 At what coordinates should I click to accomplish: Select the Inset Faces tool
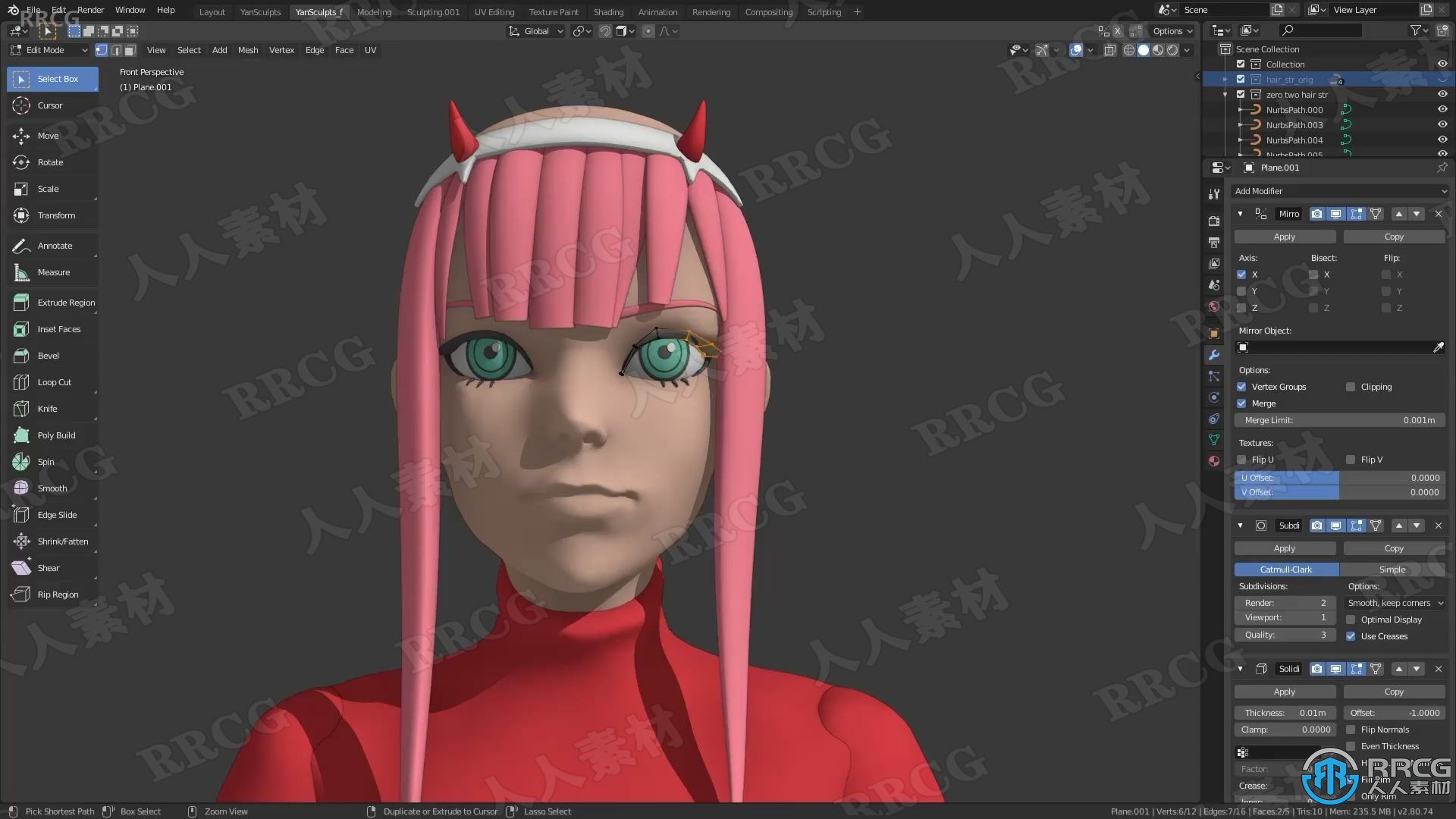[x=52, y=329]
